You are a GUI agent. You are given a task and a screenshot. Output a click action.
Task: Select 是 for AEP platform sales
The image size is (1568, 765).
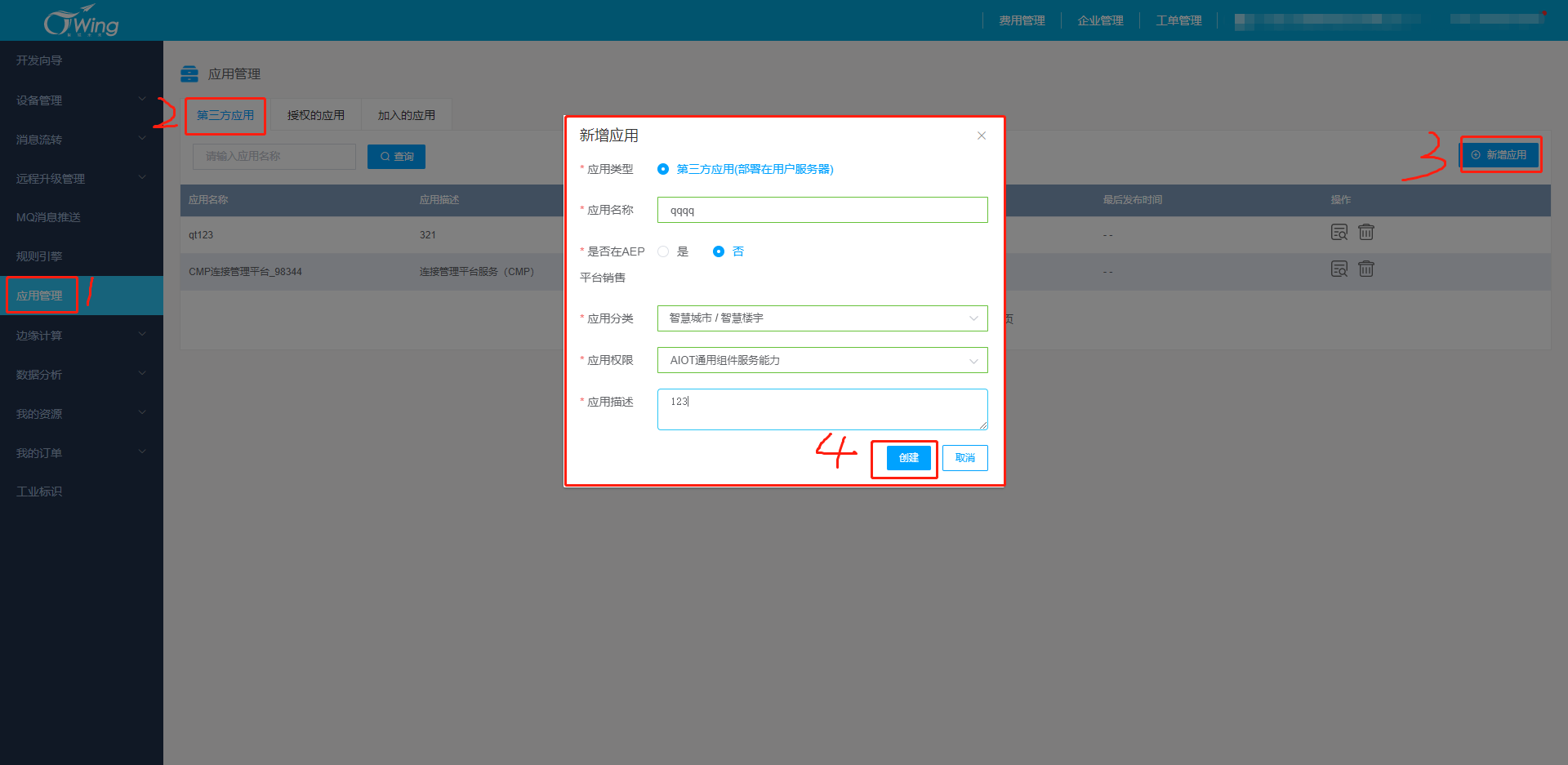tap(663, 251)
